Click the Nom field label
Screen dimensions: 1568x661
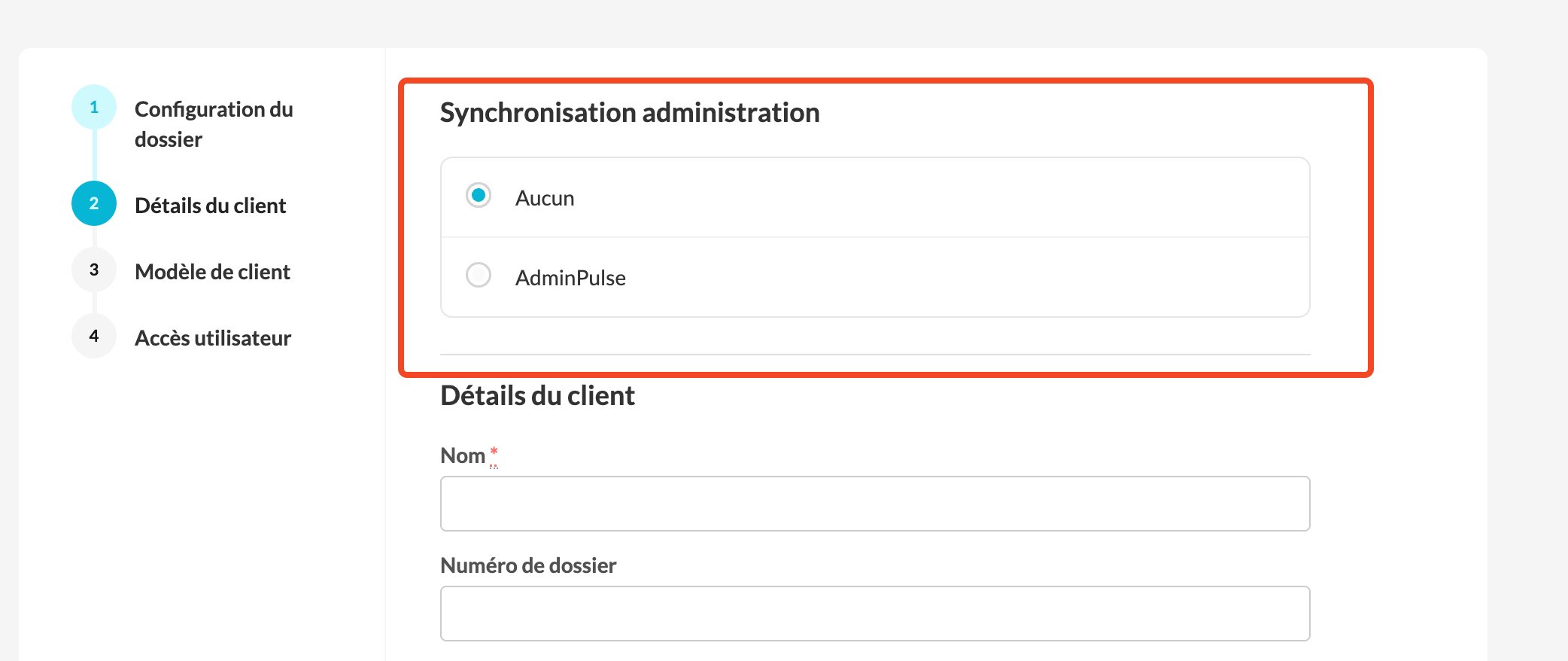pos(463,455)
